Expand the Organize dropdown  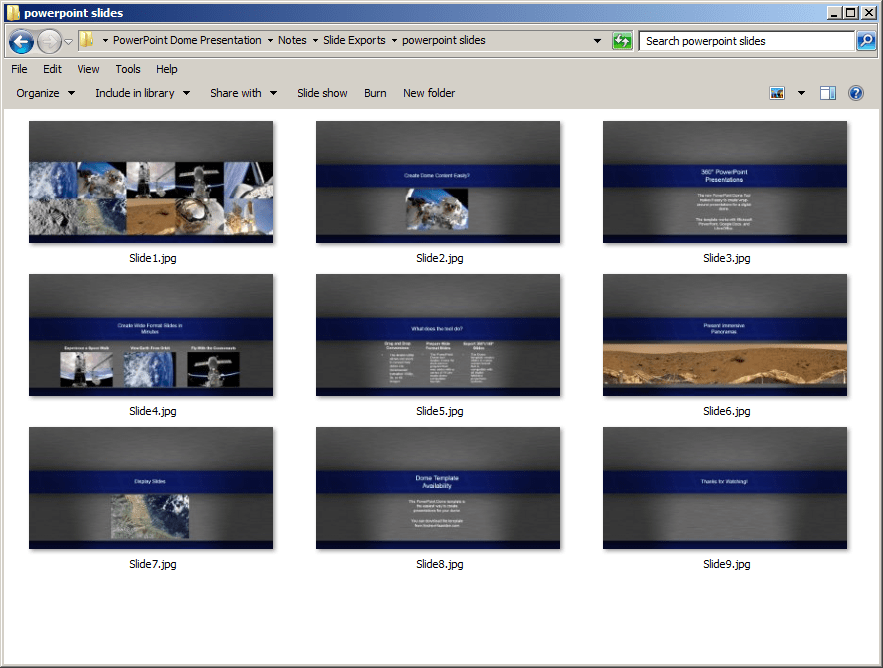click(x=45, y=93)
